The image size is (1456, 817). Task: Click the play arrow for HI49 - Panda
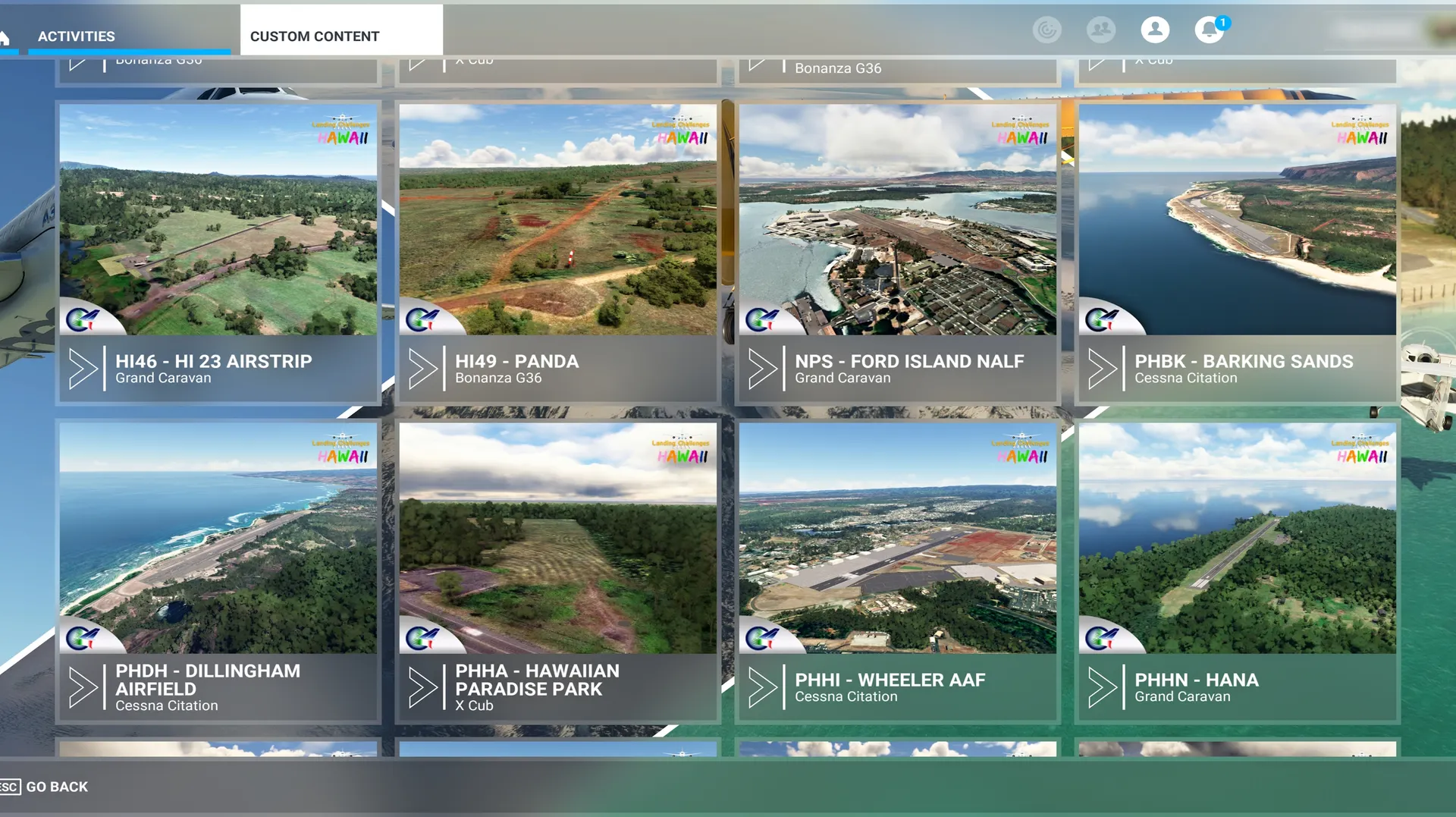[x=422, y=369]
